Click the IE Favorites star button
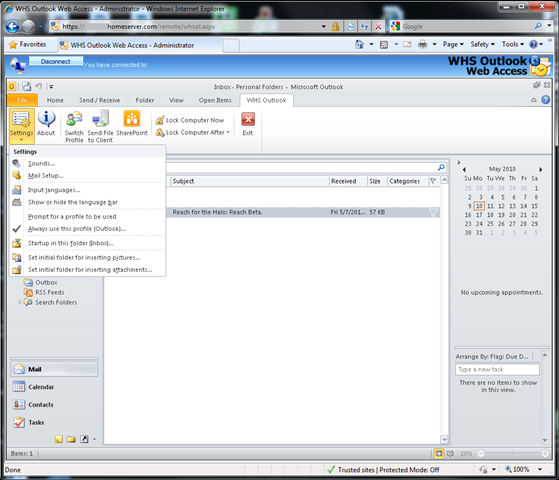559x480 pixels. pos(28,45)
